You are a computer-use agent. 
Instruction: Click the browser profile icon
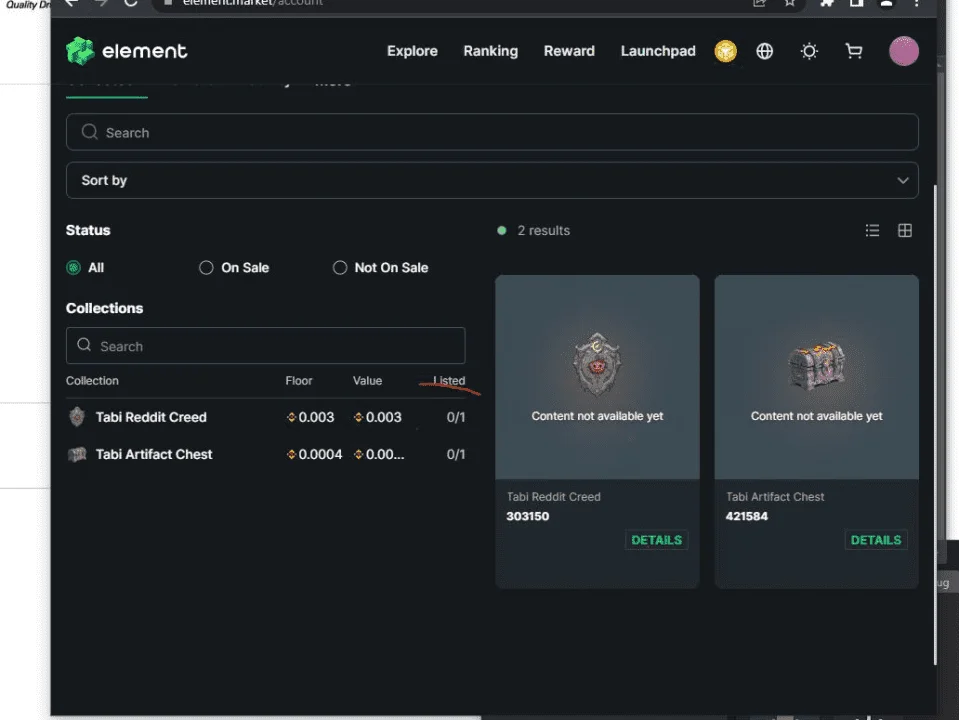(x=886, y=2)
